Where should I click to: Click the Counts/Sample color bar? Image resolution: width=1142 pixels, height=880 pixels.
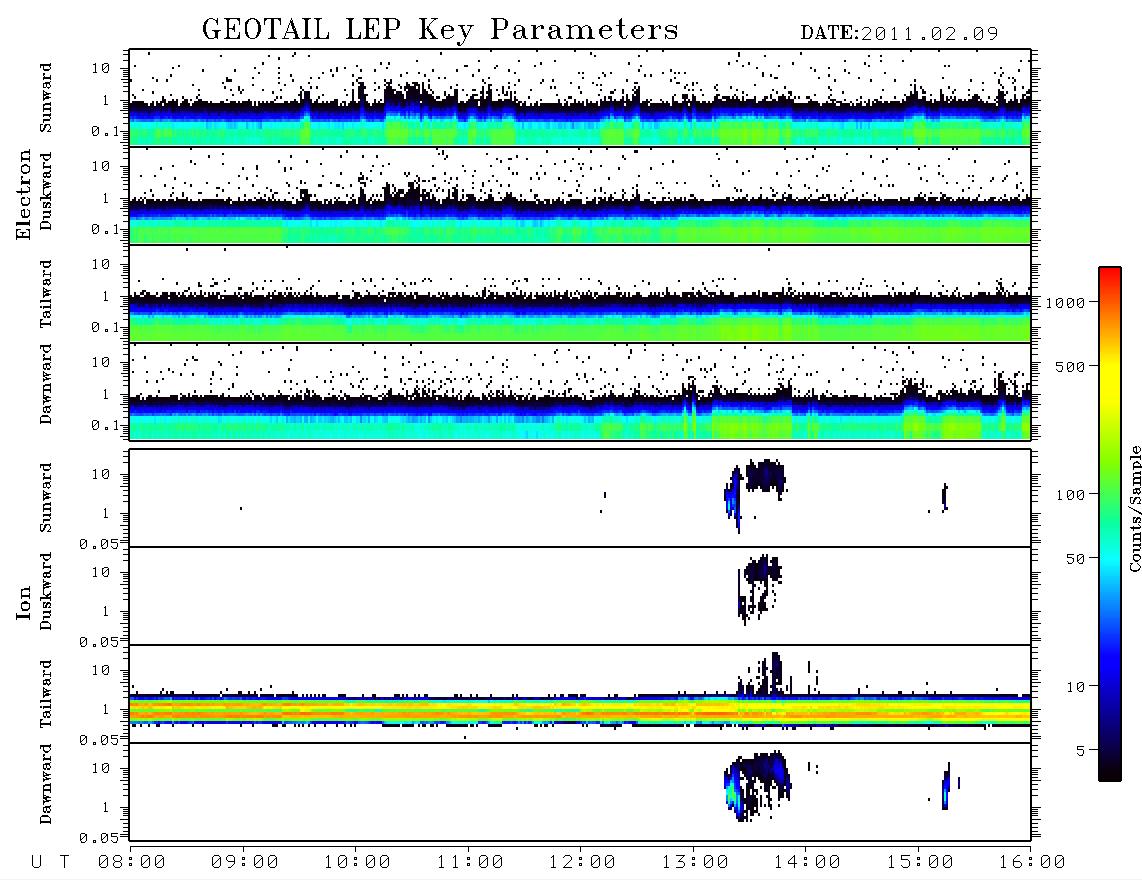point(1110,524)
